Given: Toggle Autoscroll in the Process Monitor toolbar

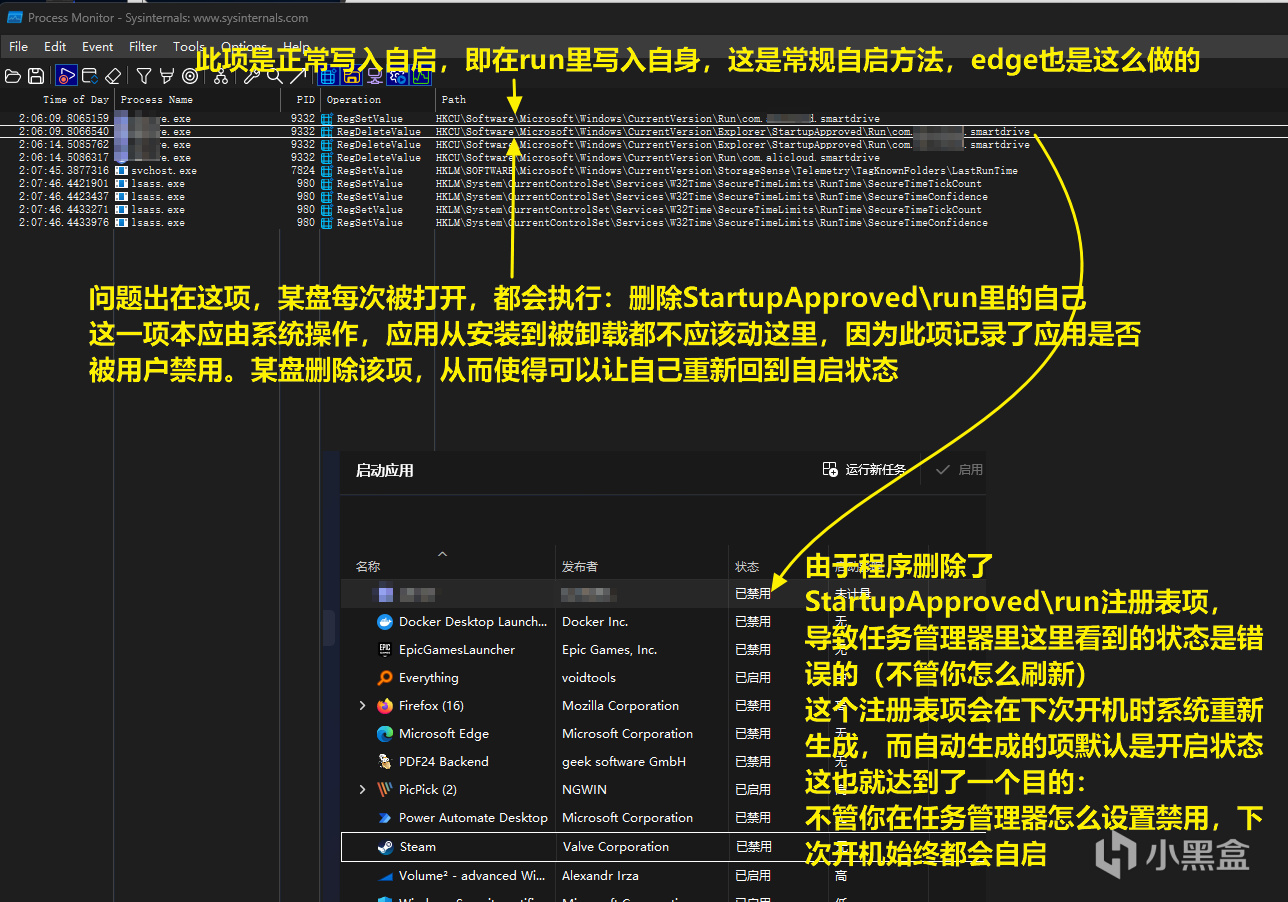Looking at the screenshot, I should (90, 76).
